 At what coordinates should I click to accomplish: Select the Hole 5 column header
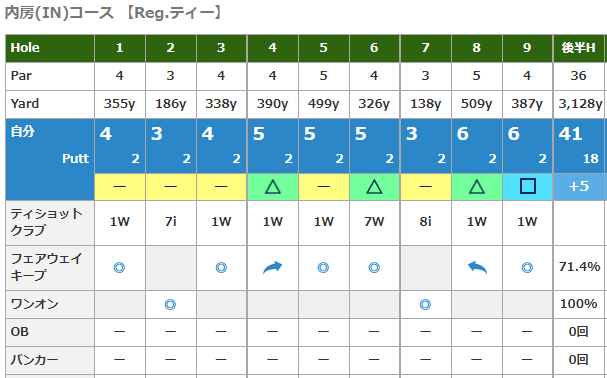[324, 48]
